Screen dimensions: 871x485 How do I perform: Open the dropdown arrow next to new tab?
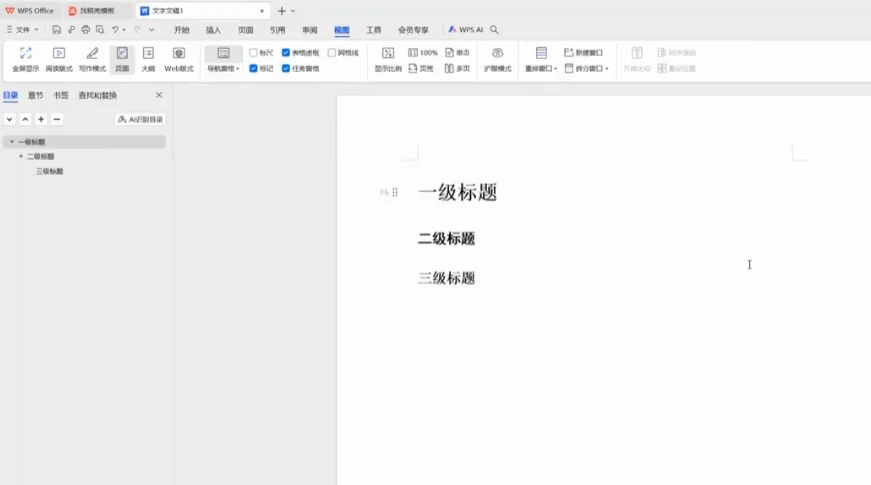coord(293,11)
